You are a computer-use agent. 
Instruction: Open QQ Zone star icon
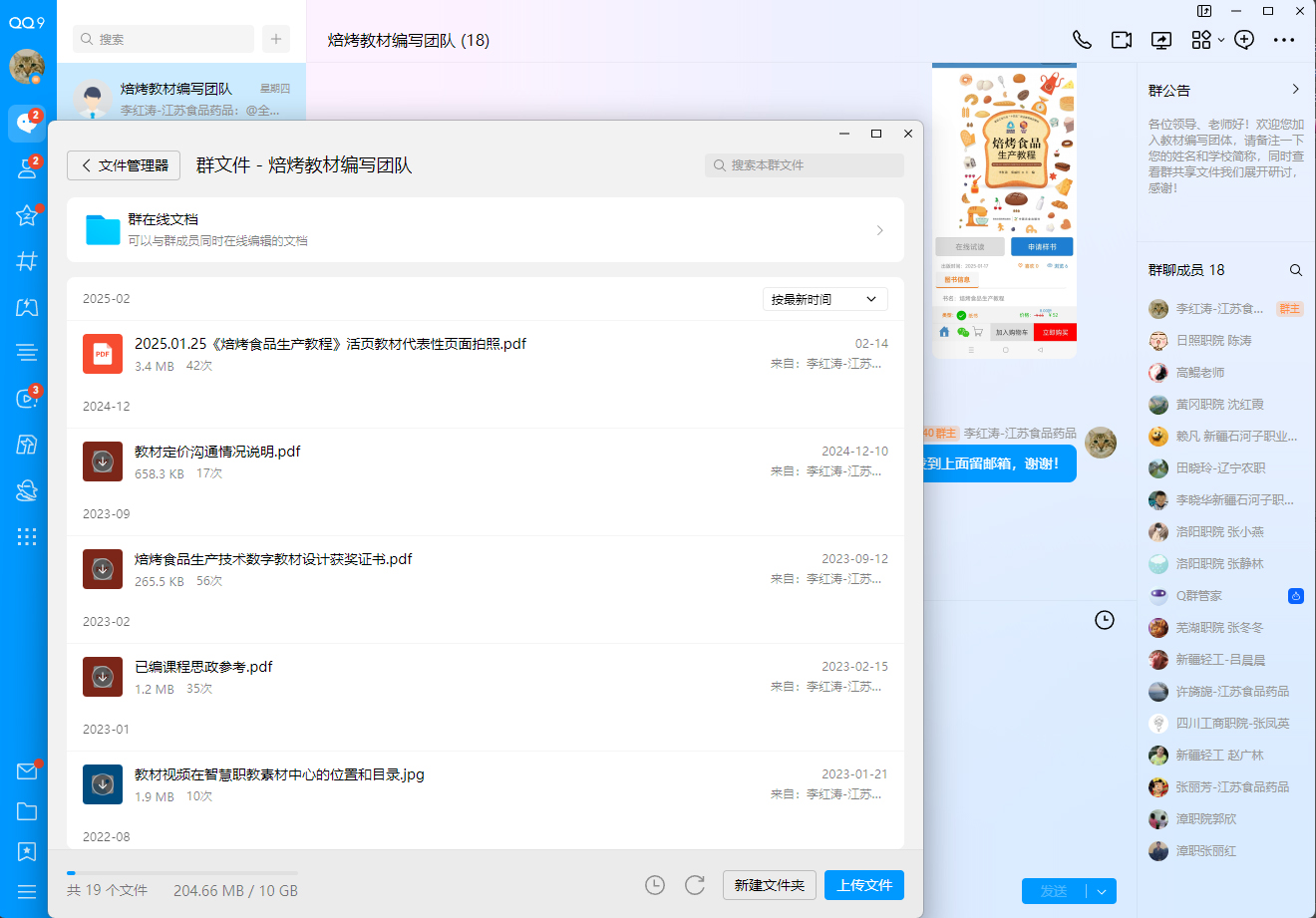coord(27,215)
